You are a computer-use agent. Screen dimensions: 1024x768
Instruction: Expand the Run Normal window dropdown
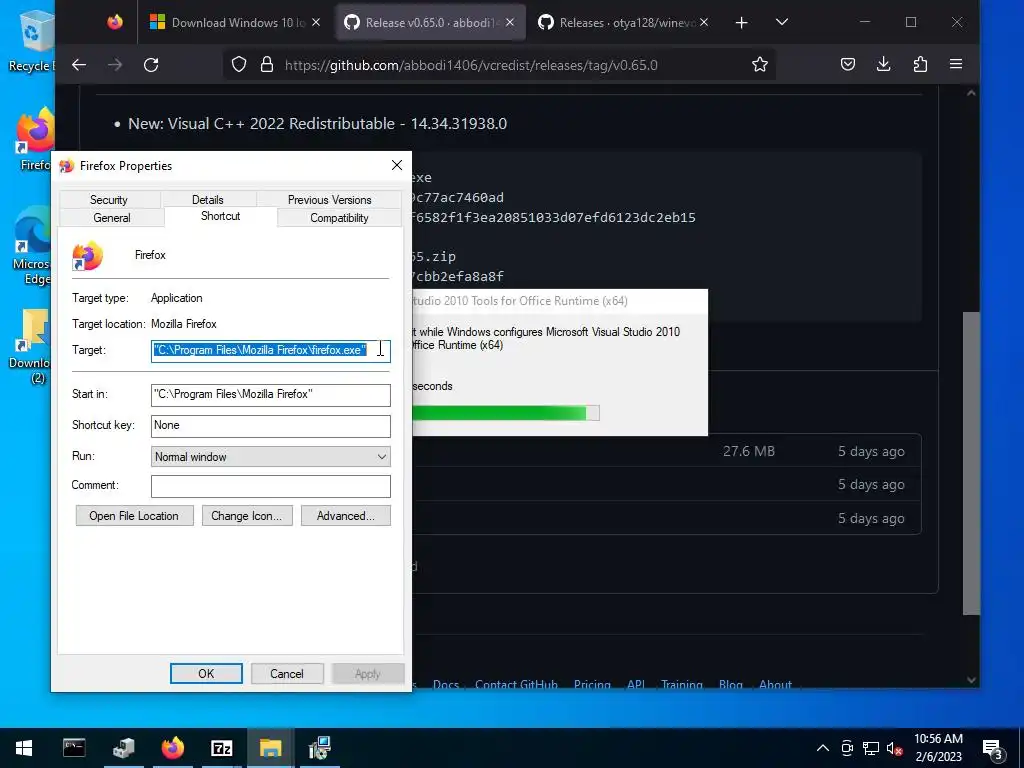[x=270, y=456]
